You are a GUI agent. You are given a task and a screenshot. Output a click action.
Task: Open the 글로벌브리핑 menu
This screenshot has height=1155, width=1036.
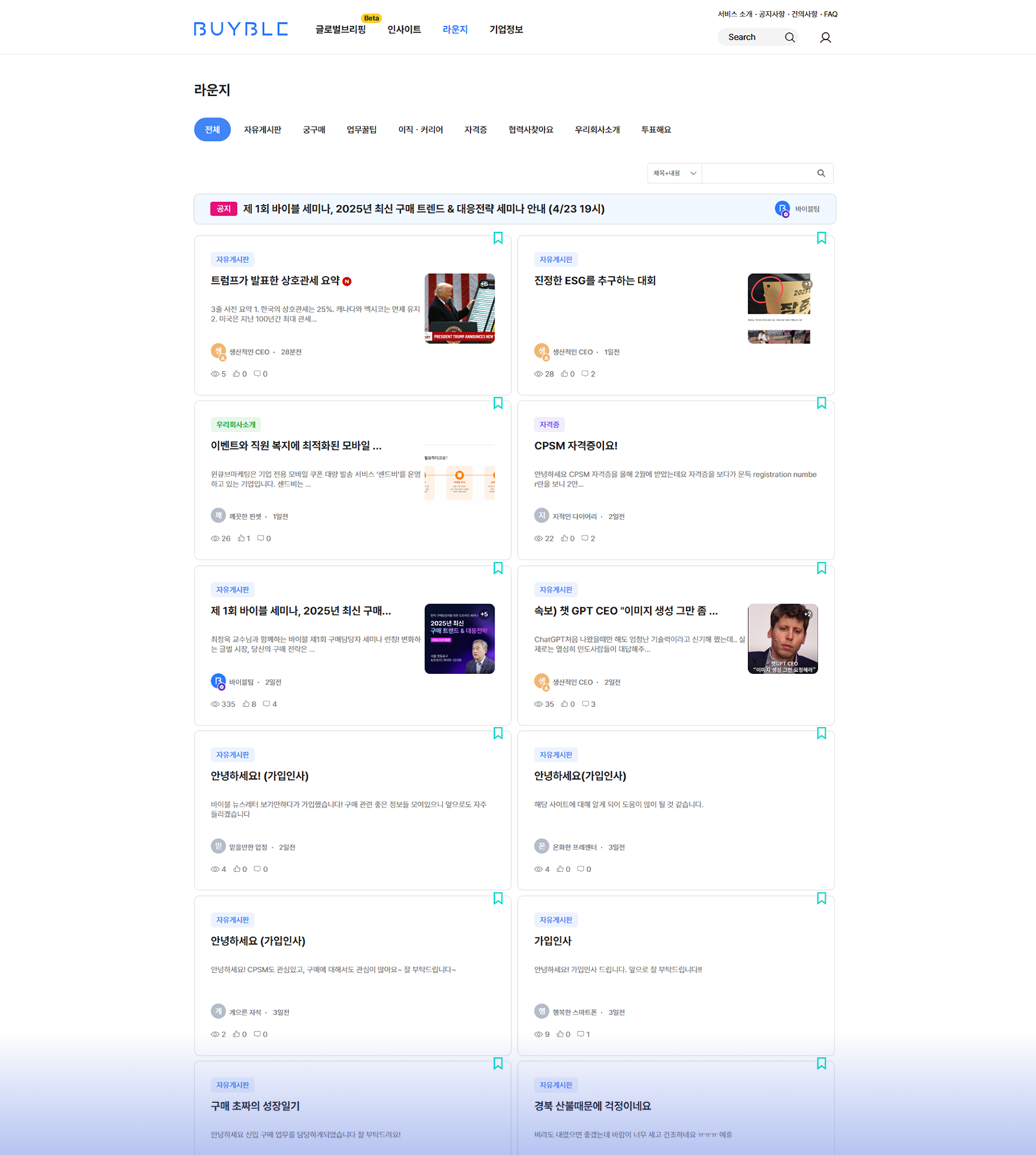tap(341, 29)
